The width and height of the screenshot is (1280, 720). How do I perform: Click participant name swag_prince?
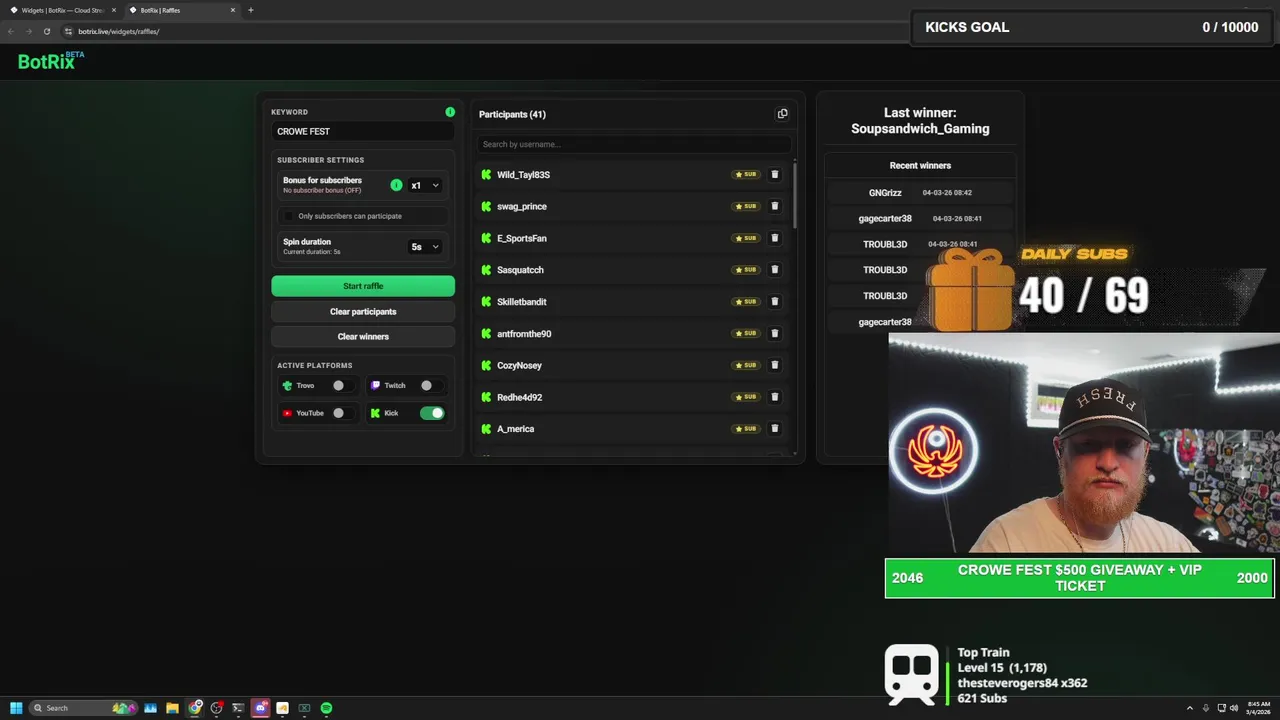click(x=522, y=206)
